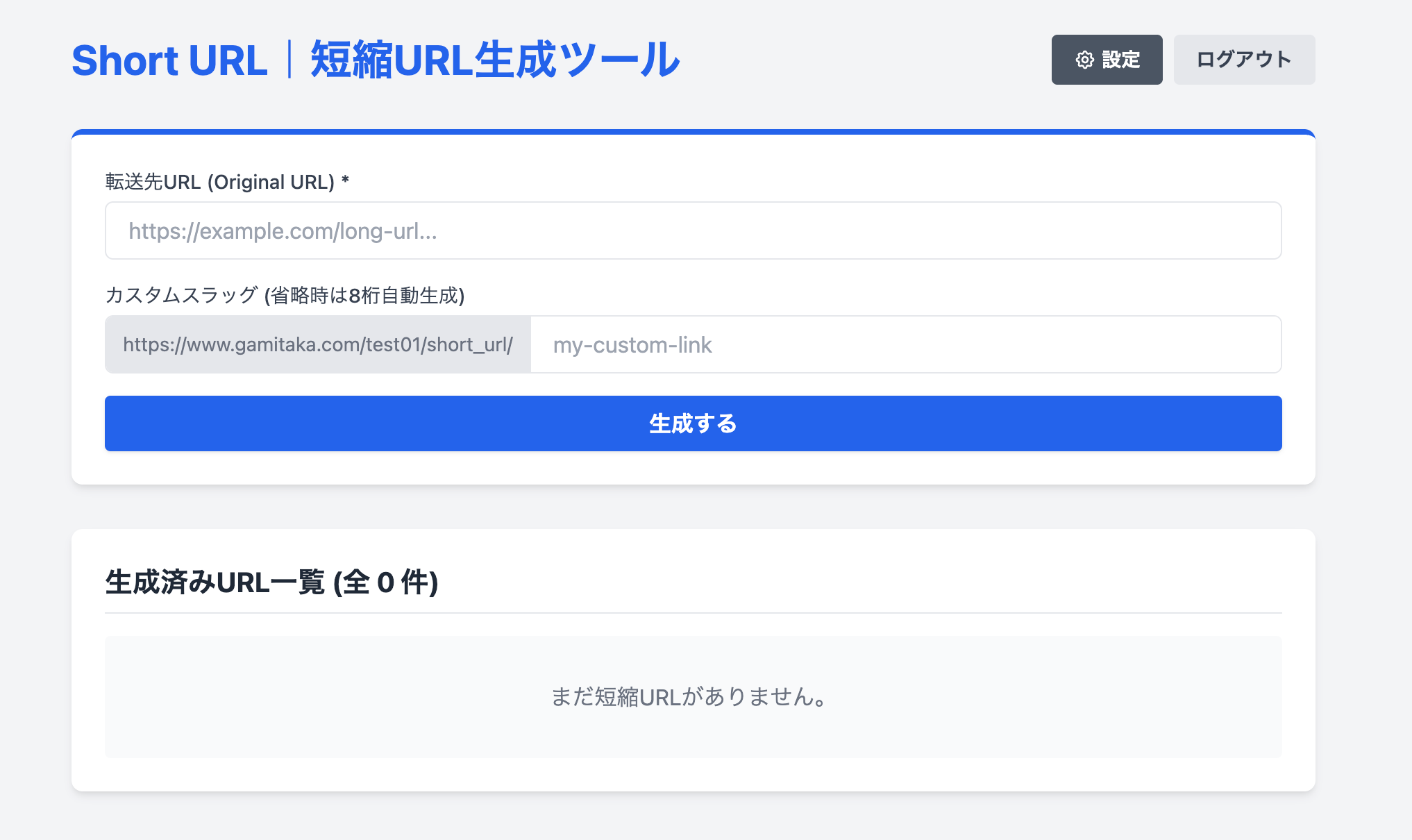Click the 全 0 件 count text

[x=385, y=582]
